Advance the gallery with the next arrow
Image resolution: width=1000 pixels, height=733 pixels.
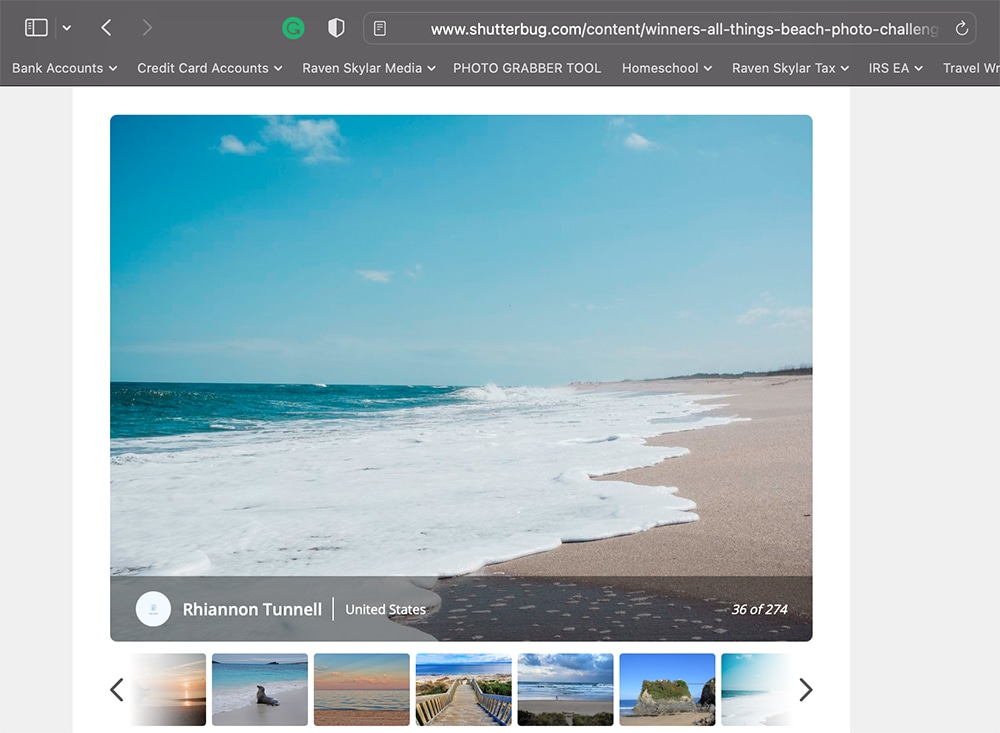tap(805, 690)
